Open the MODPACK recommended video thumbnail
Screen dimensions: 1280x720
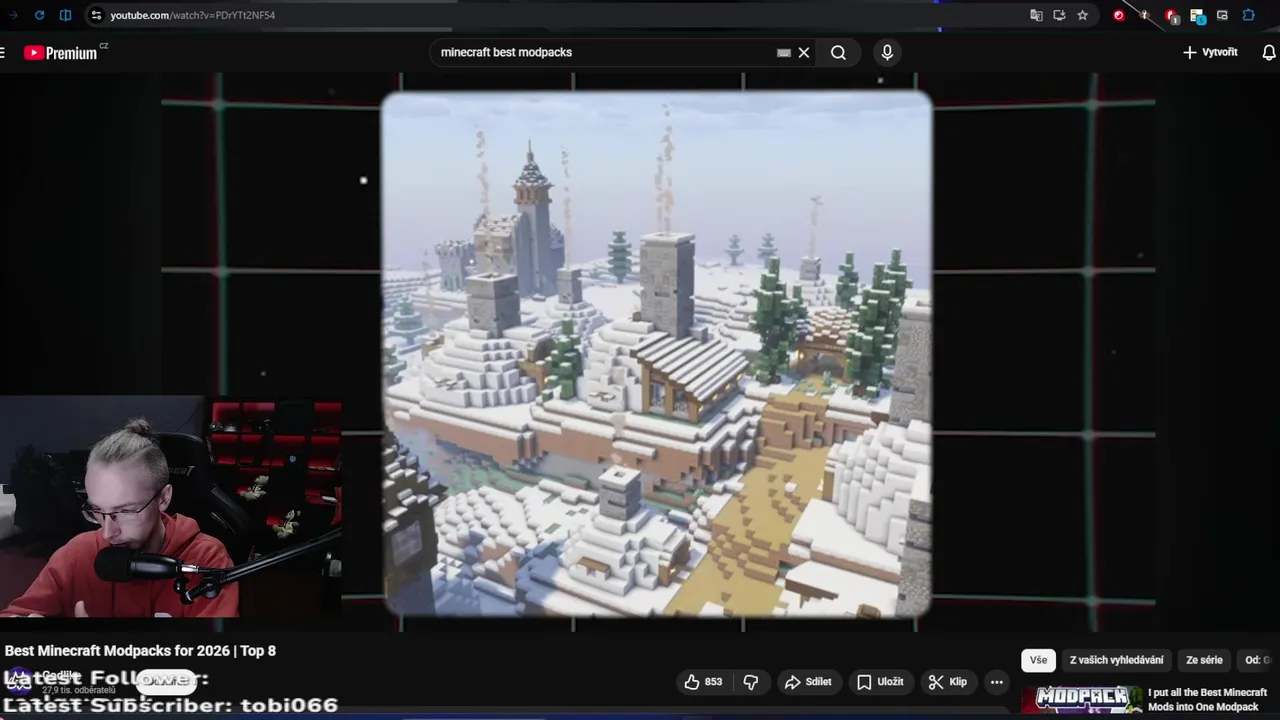(x=1082, y=700)
